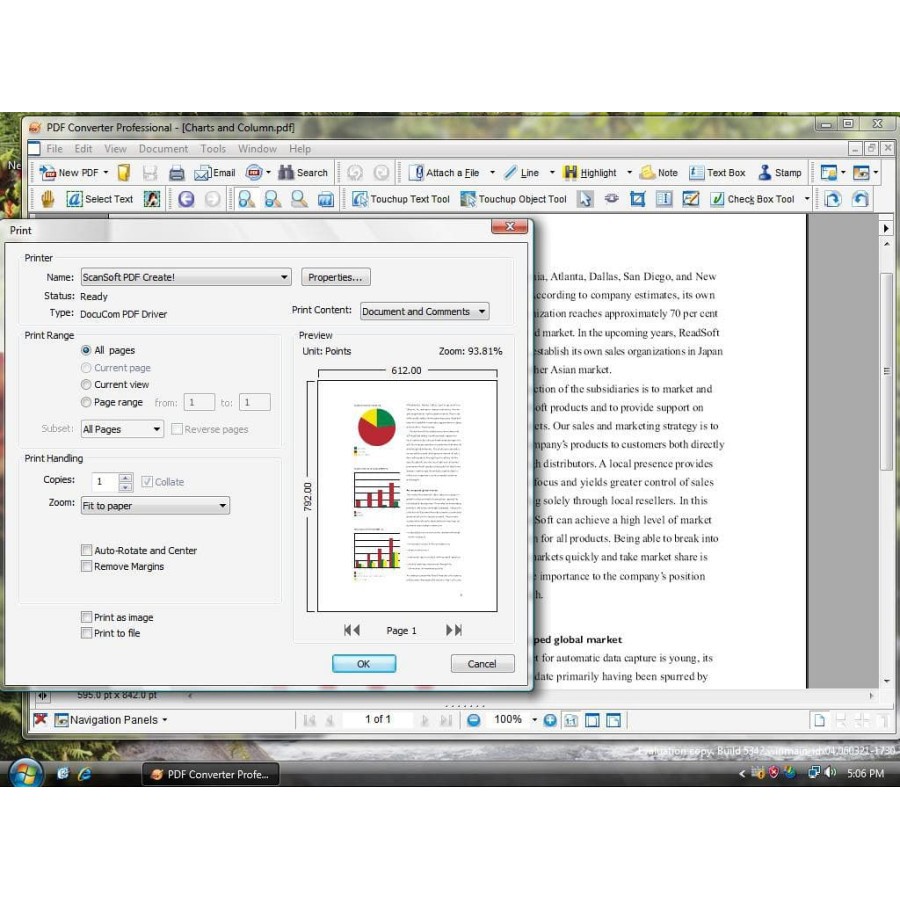Expand the Attach a File dropdown arrow

tap(492, 172)
